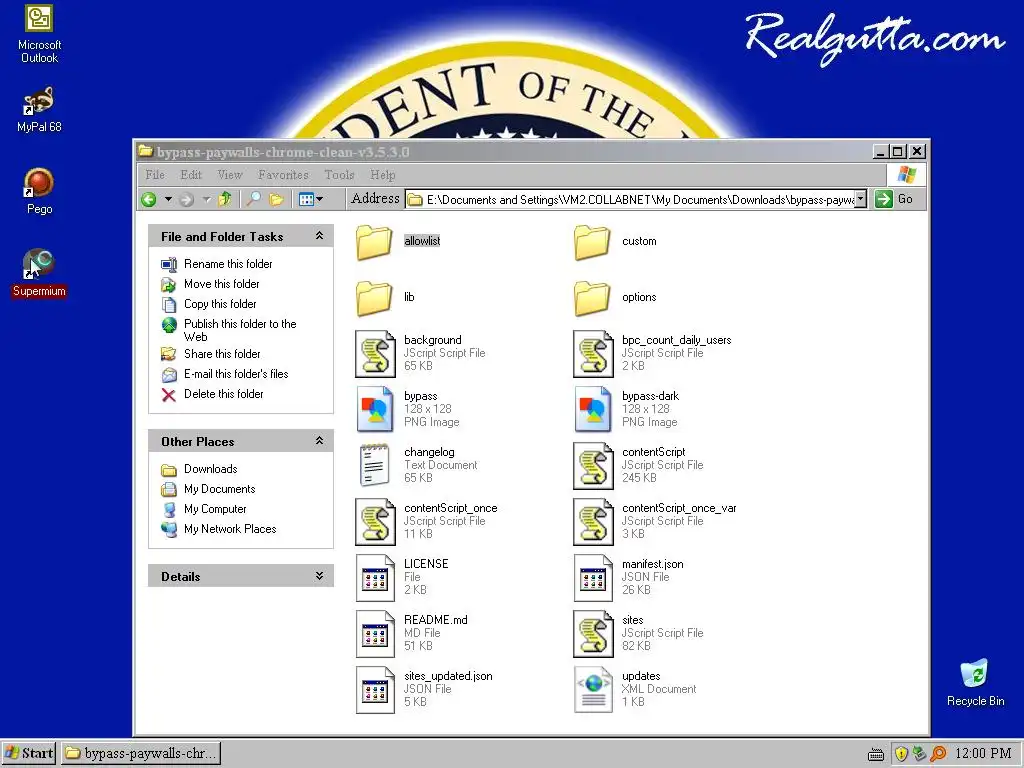Collapse the Other Places panel
This screenshot has width=1024, height=768.
[x=319, y=441]
